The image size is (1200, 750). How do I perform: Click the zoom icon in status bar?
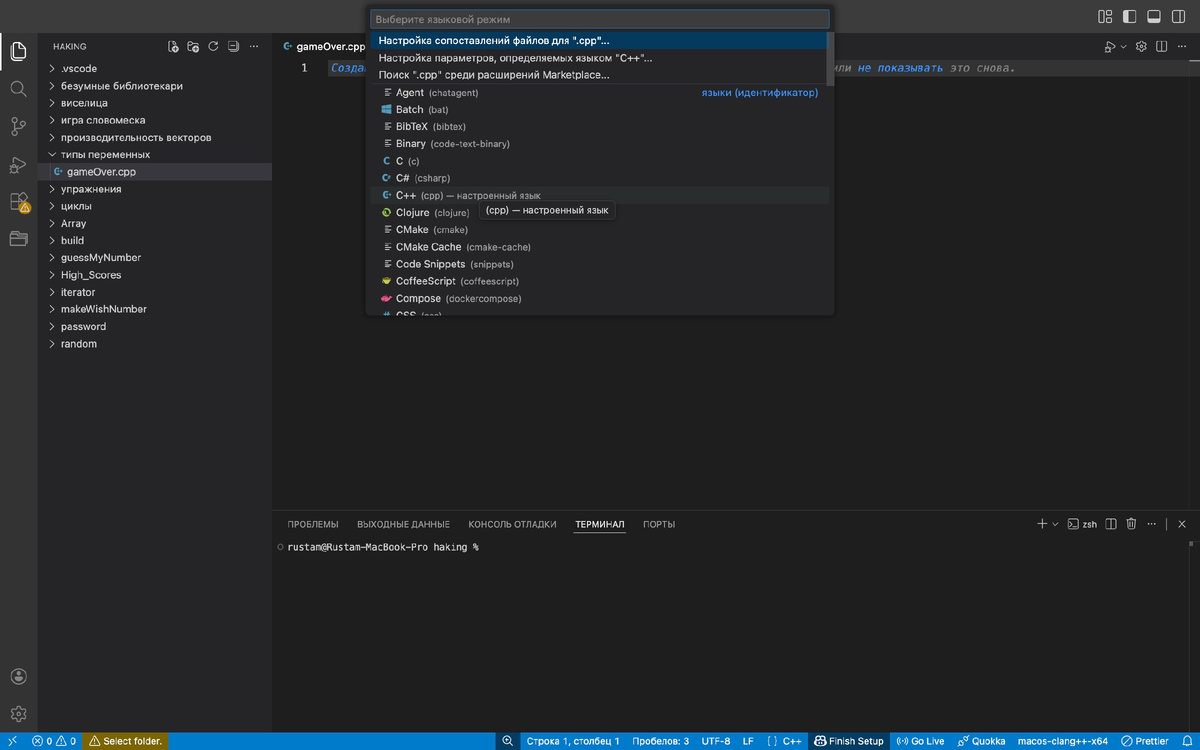(508, 741)
